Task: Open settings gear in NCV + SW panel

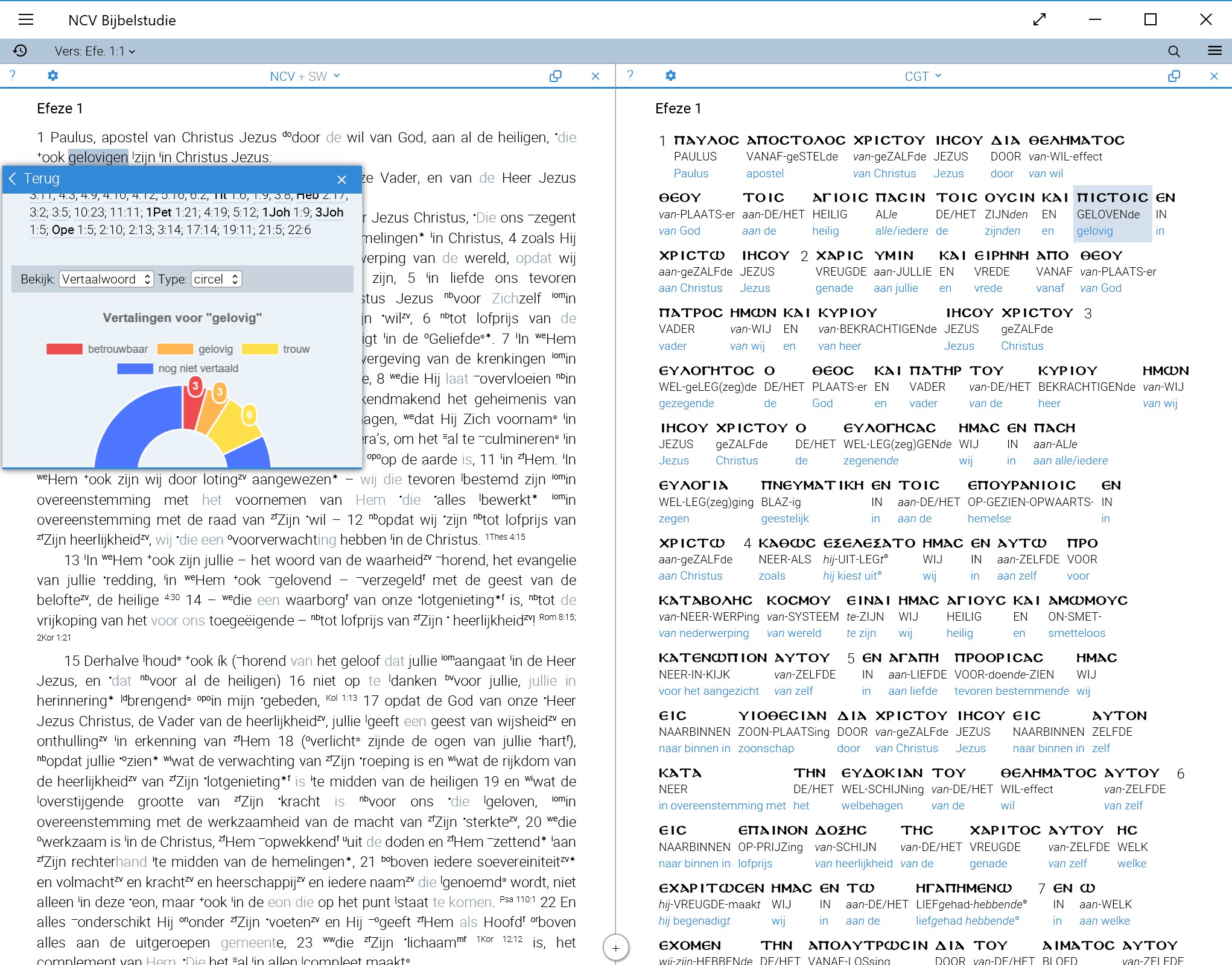Action: 53,76
